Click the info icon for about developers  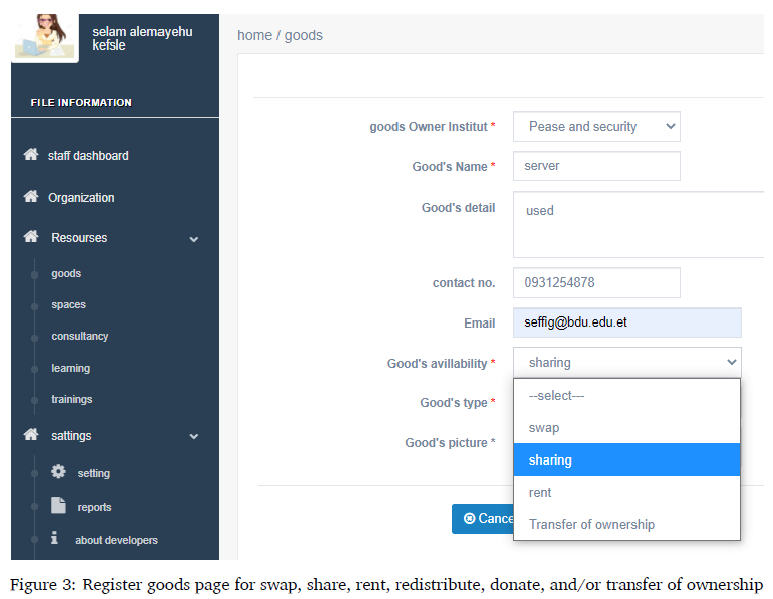pyautogui.click(x=55, y=539)
